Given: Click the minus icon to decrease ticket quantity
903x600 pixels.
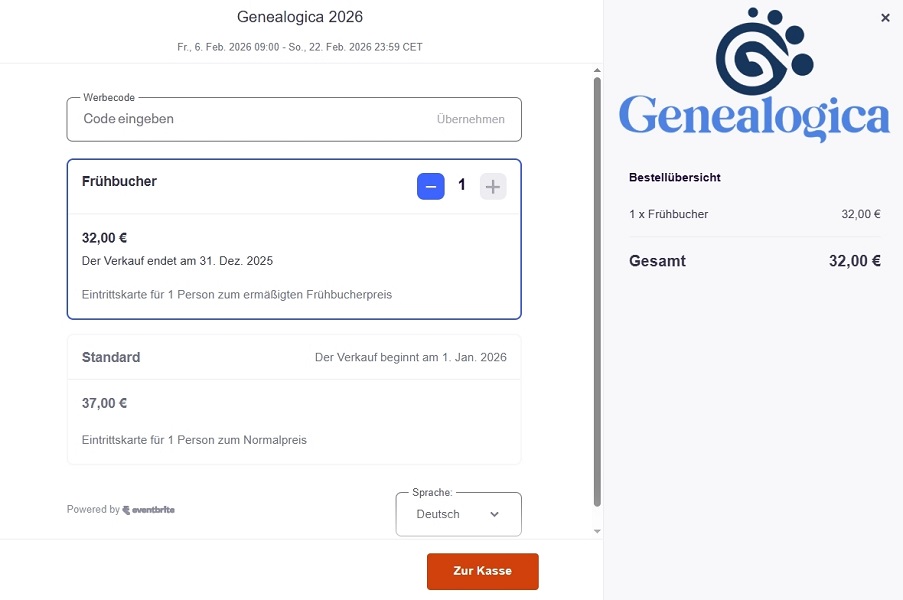Looking at the screenshot, I should coord(430,186).
